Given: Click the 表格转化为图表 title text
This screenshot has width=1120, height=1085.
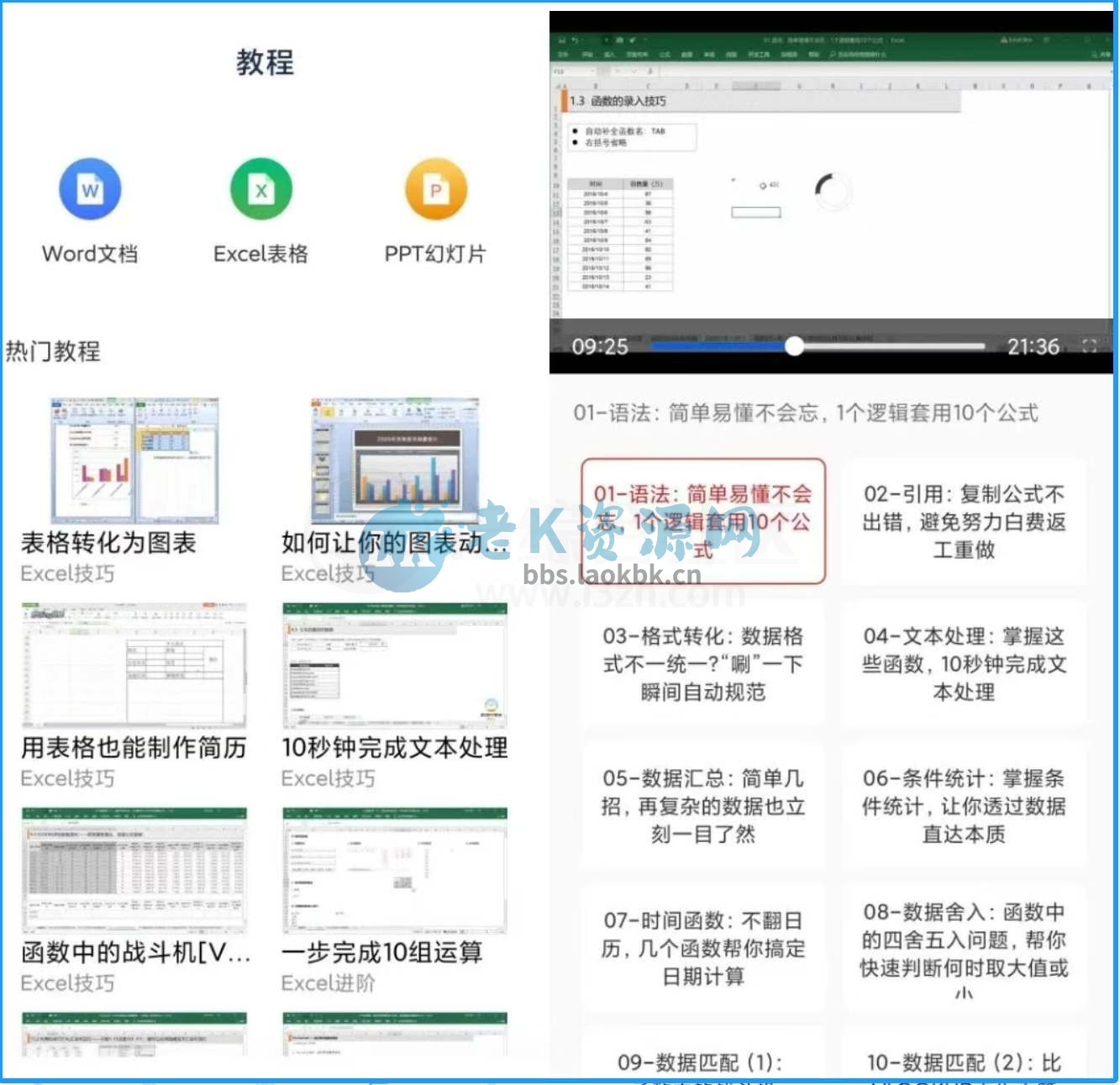Looking at the screenshot, I should tap(108, 543).
